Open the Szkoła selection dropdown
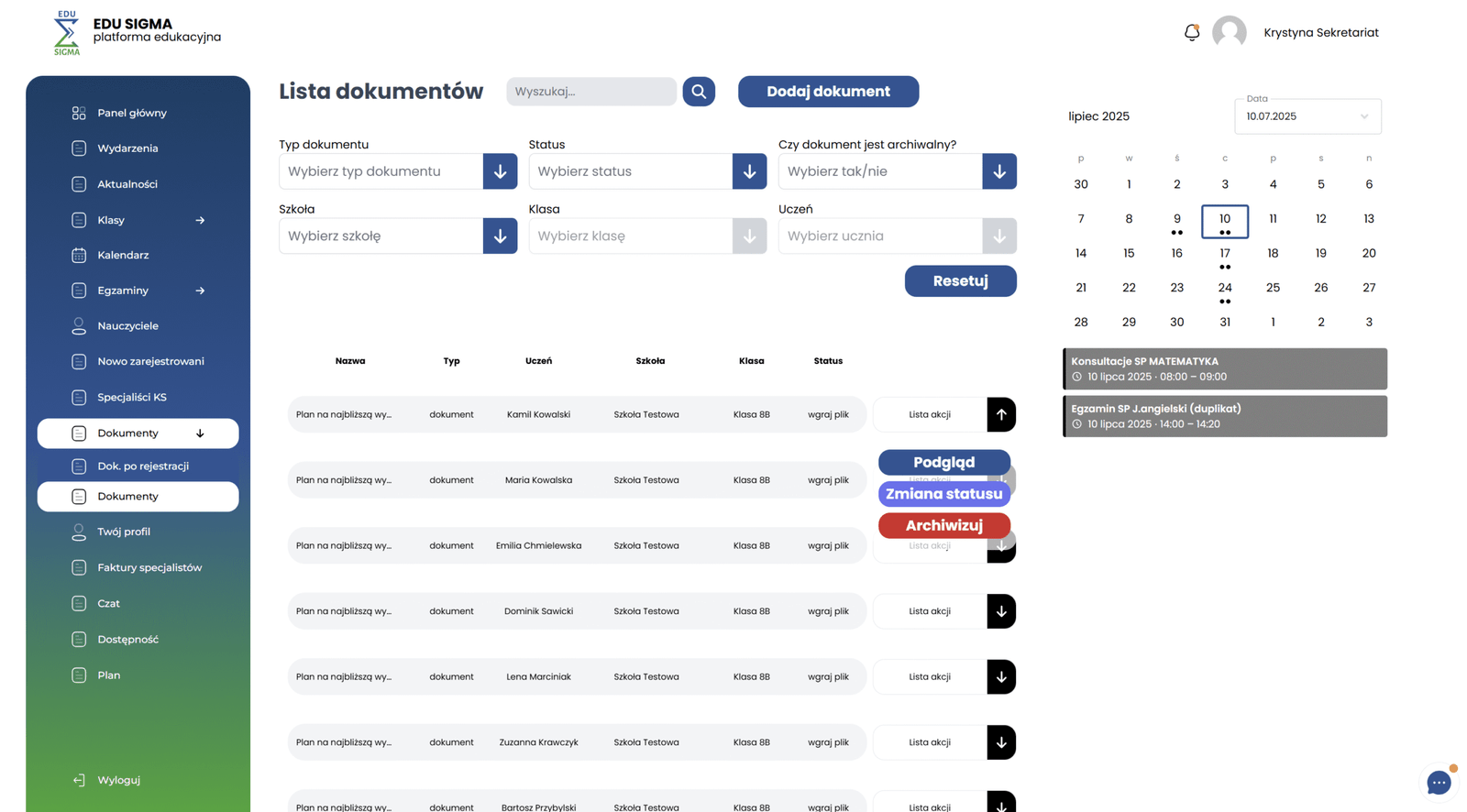Image resolution: width=1467 pixels, height=812 pixels. point(500,236)
